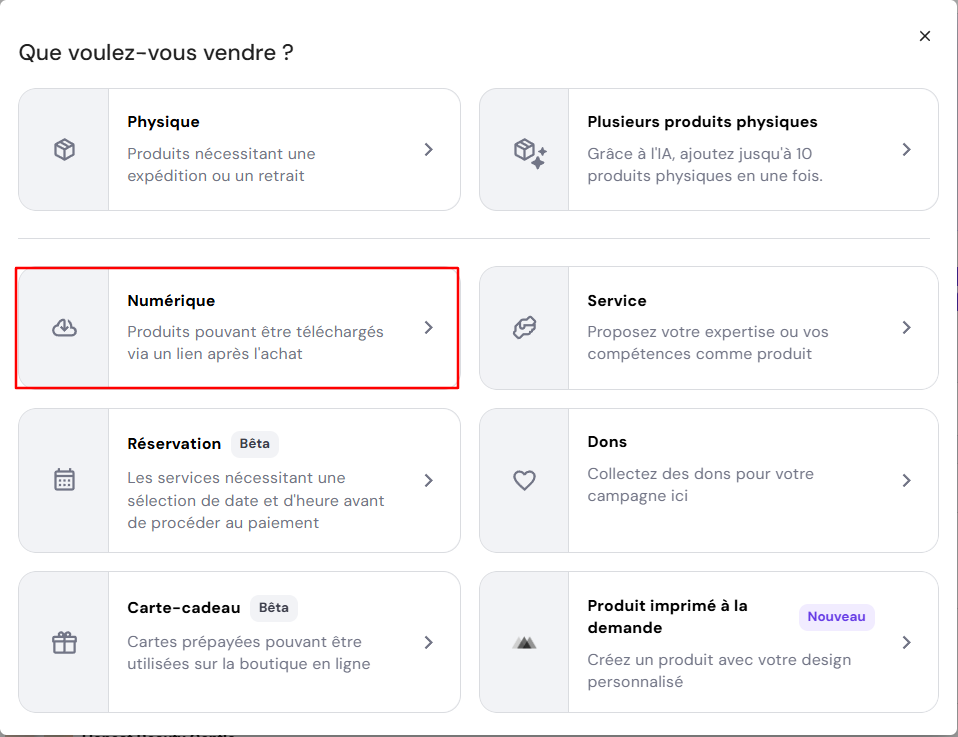Click the heart icon for Dons

click(525, 480)
